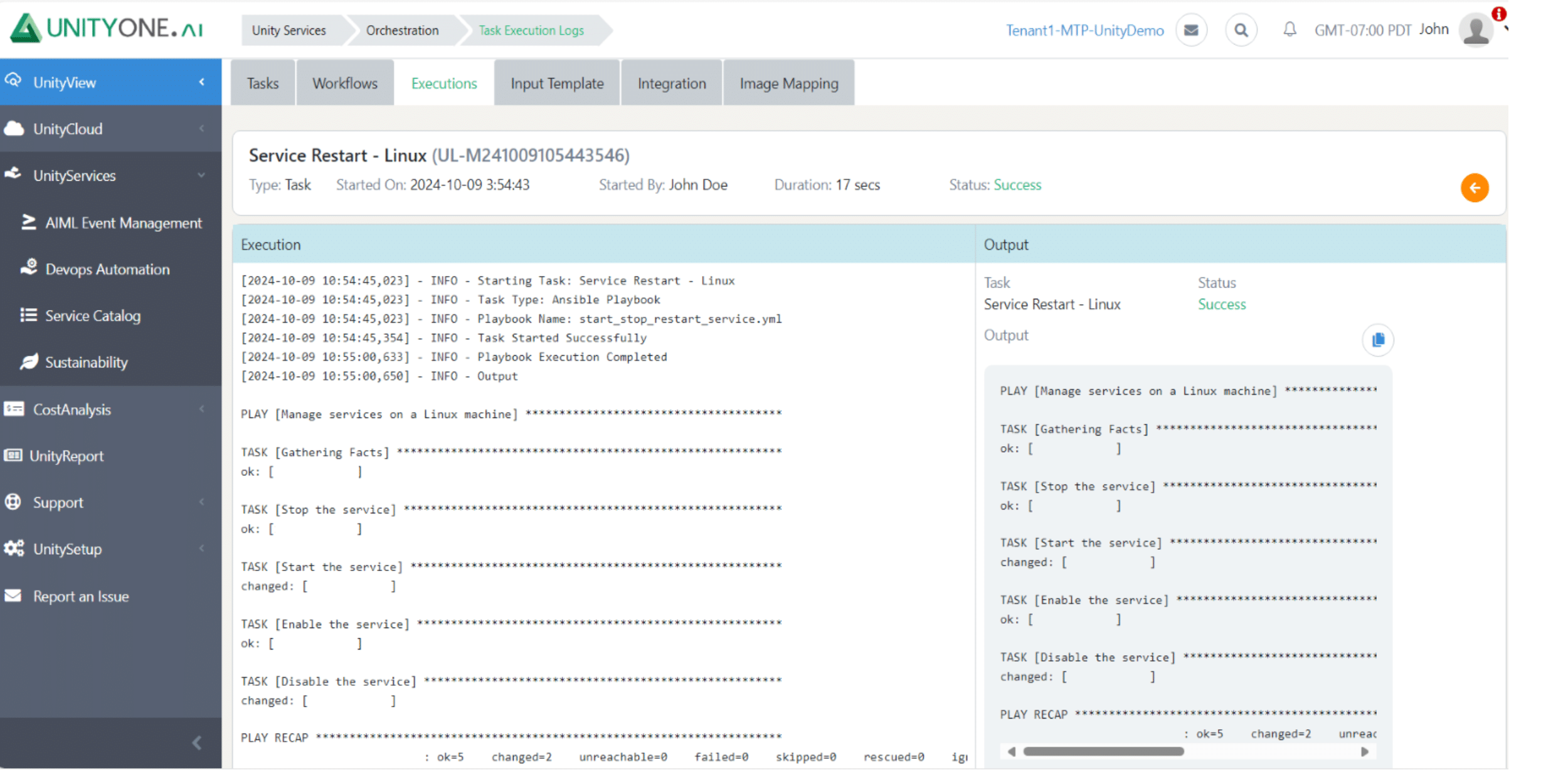Collapse the UnityServices menu chevron

201,175
